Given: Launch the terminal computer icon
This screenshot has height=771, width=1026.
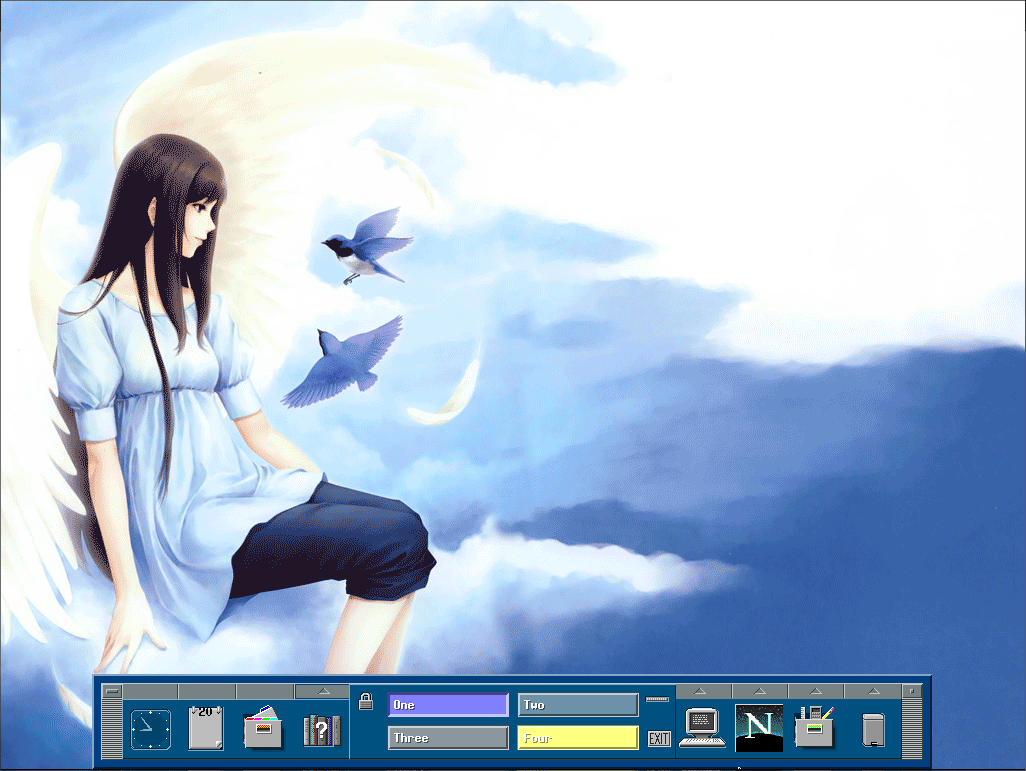Looking at the screenshot, I should click(701, 727).
